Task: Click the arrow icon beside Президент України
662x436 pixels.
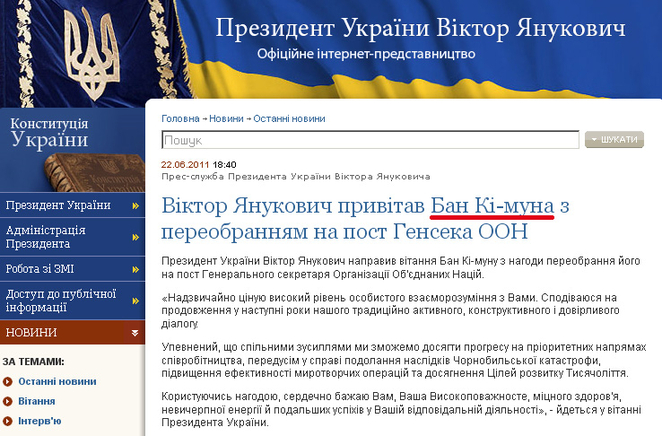Action: [x=134, y=205]
